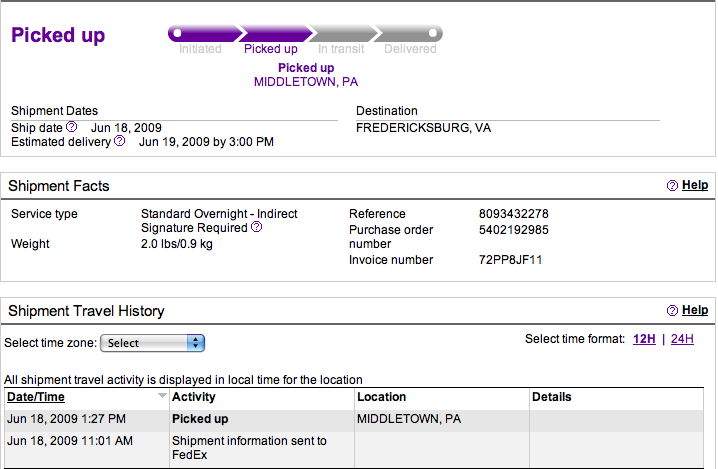The width and height of the screenshot is (718, 469).
Task: Open the Select time zone dropdown
Action: 152,343
